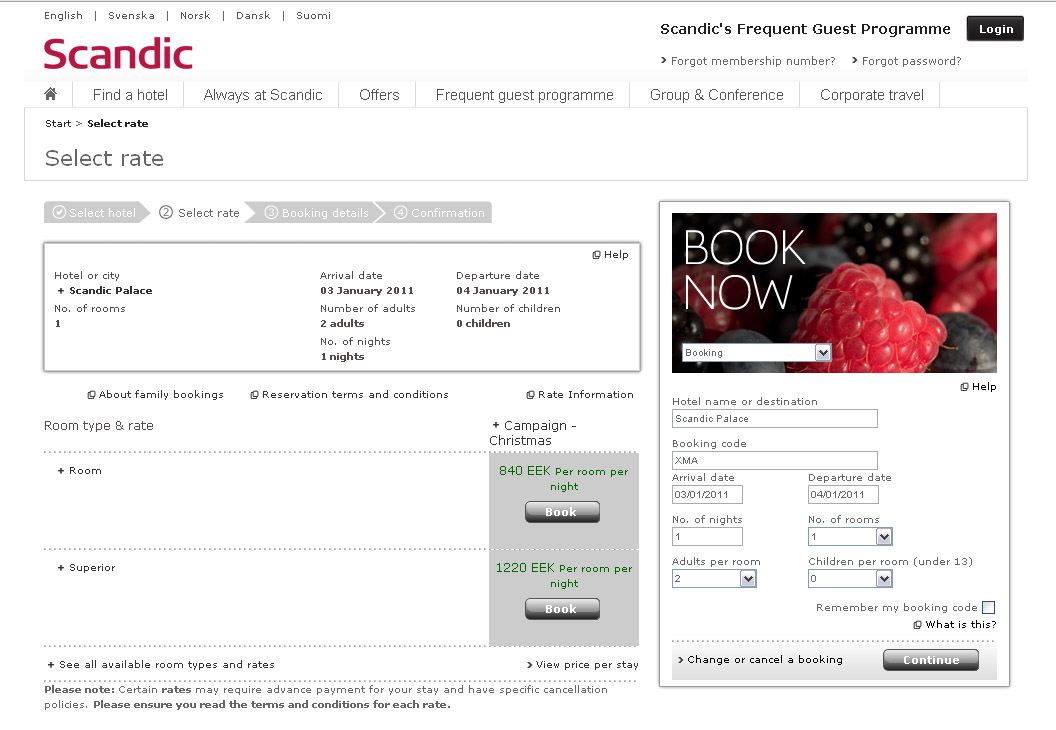Go back to Select hotel step
The height and width of the screenshot is (730, 1056).
pos(95,213)
